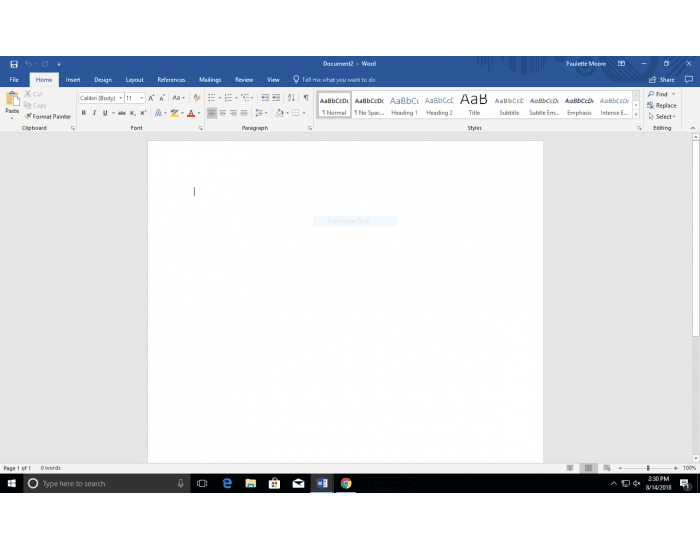Image resolution: width=700 pixels, height=550 pixels.
Task: Apply text highlight color marker
Action: click(174, 113)
